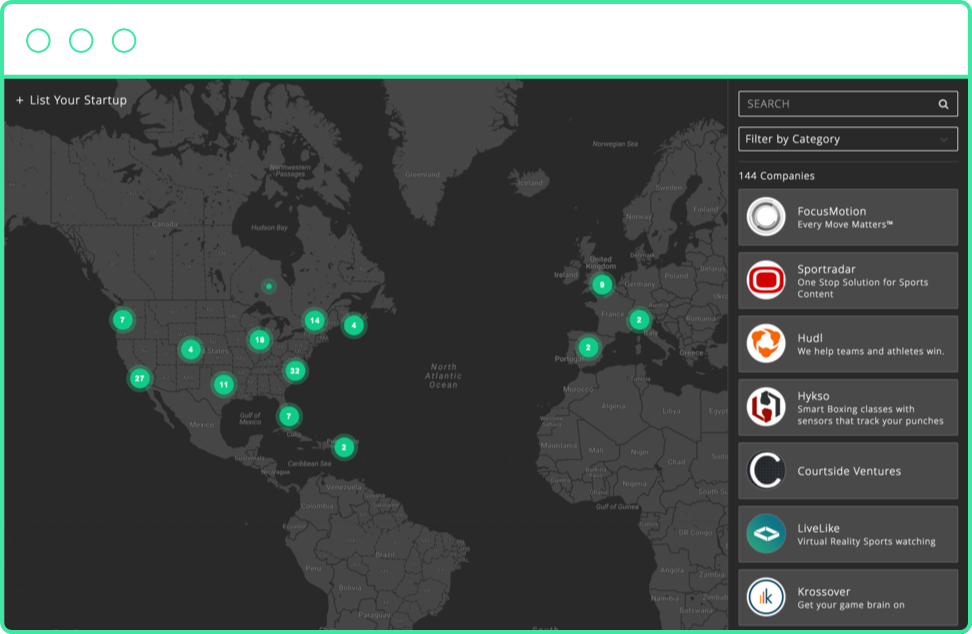The height and width of the screenshot is (634, 972).
Task: Click the 'Smart Boxing classes' description text
Action: (x=870, y=415)
